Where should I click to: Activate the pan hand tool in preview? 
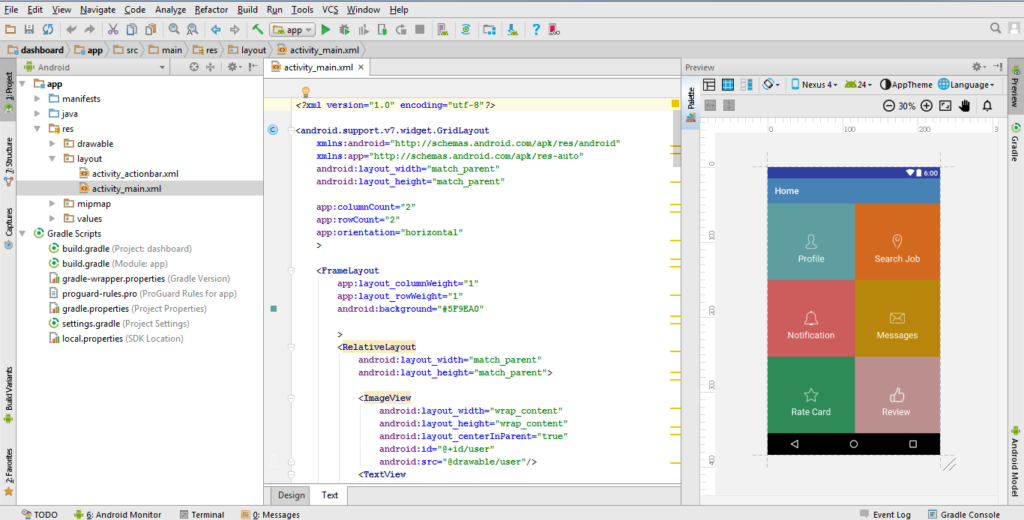pyautogui.click(x=965, y=105)
